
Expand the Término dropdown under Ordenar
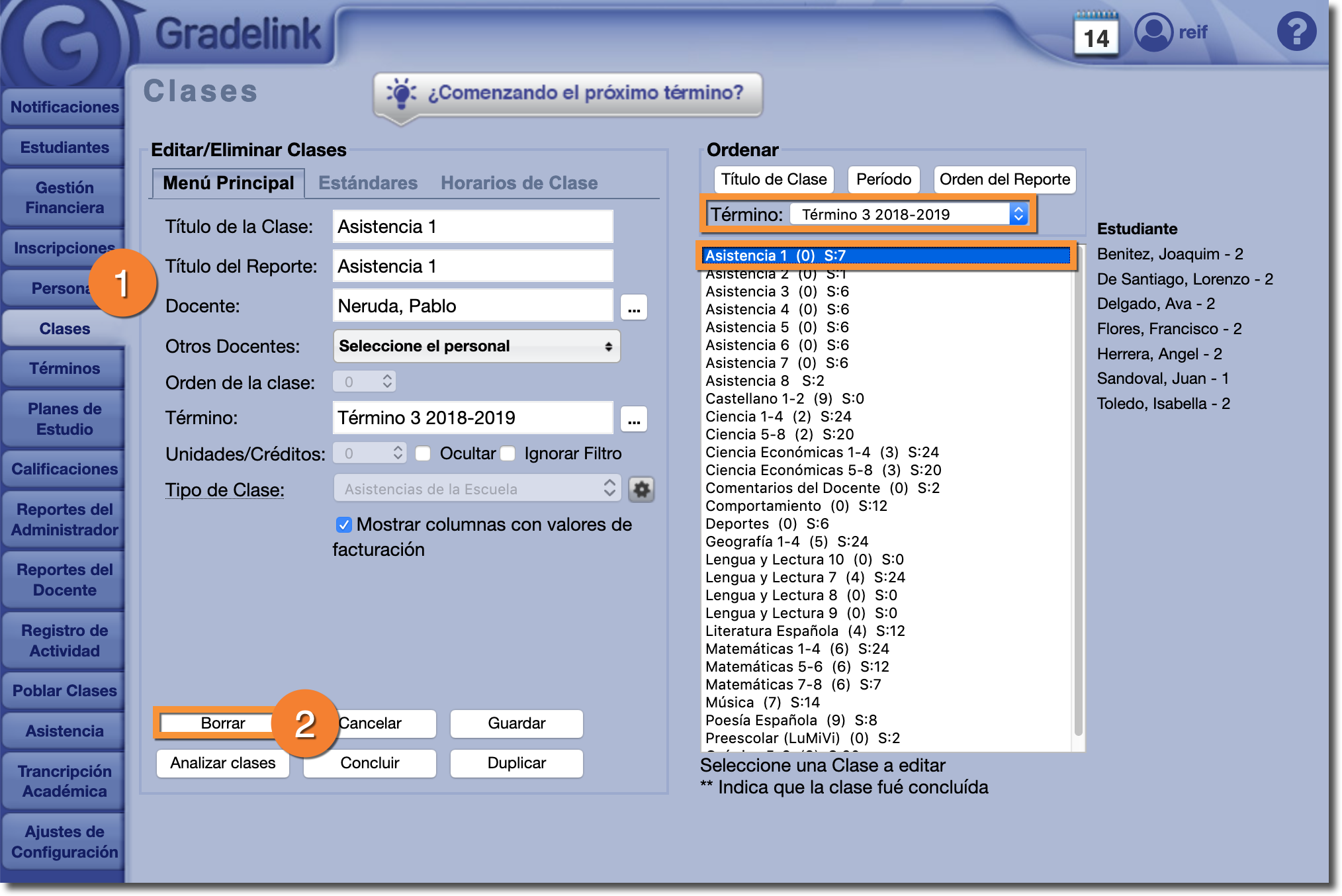909,214
